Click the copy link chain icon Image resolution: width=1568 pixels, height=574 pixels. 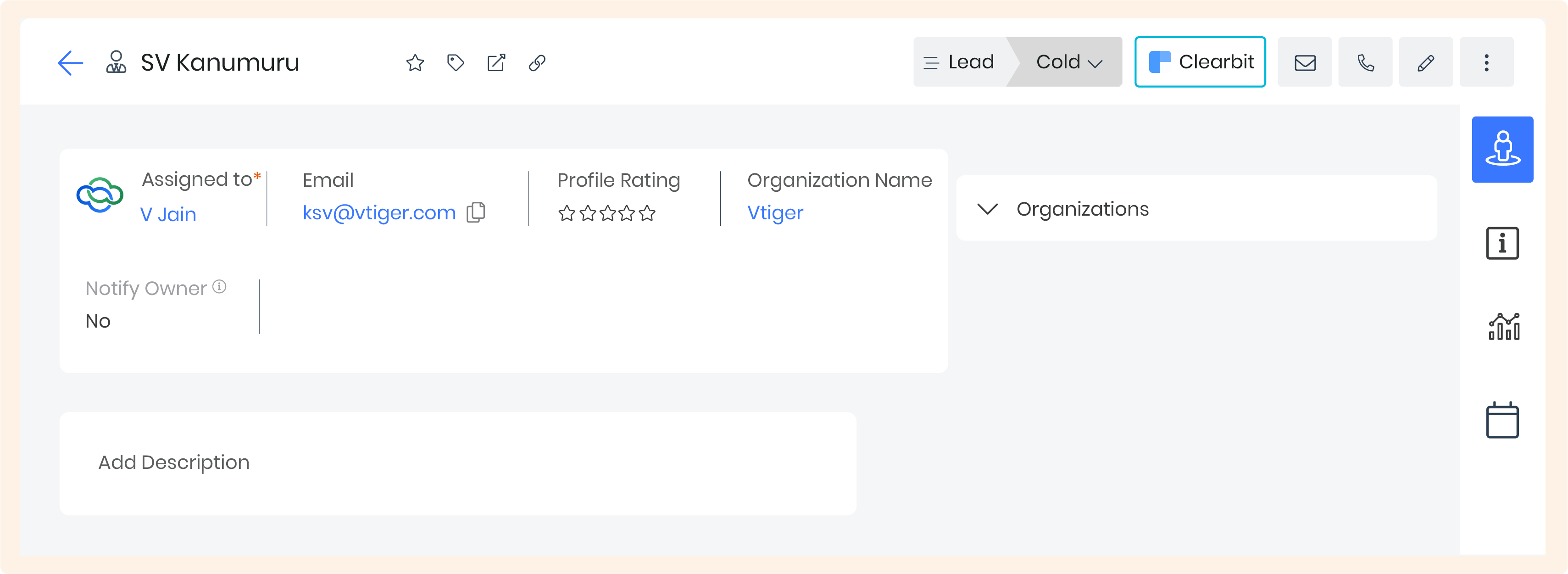[537, 63]
